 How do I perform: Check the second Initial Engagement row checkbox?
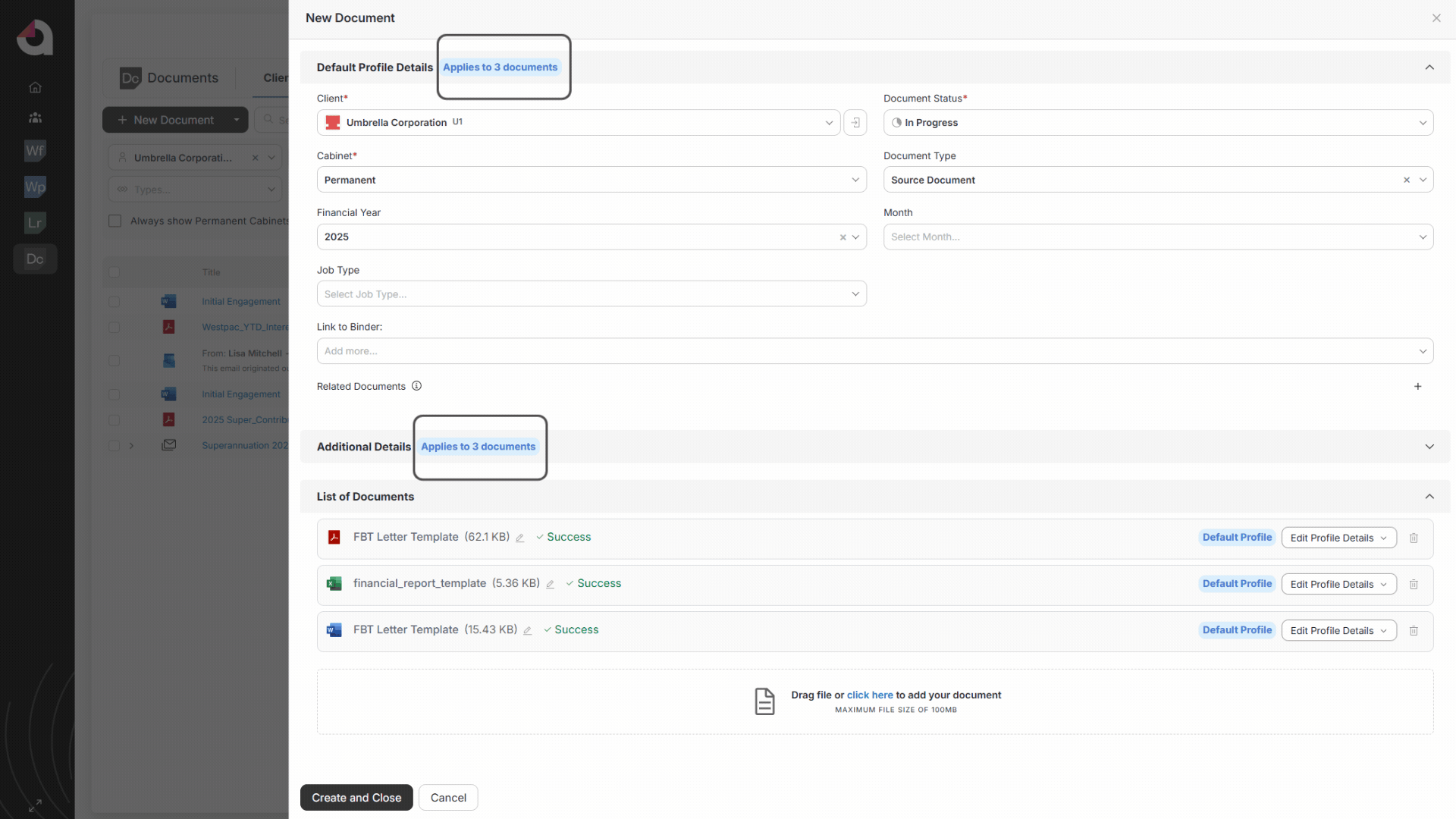pyautogui.click(x=114, y=394)
